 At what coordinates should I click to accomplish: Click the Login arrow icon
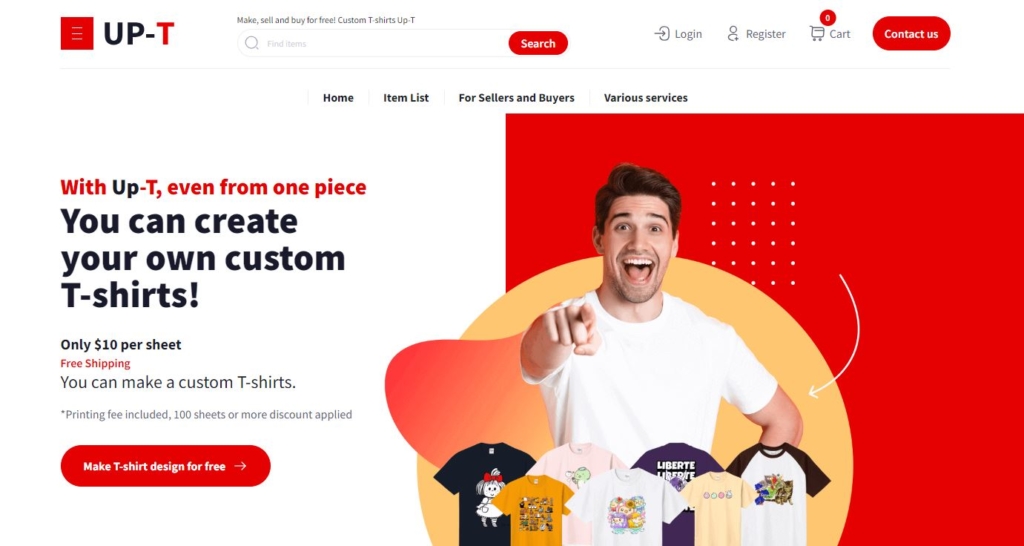click(x=662, y=34)
